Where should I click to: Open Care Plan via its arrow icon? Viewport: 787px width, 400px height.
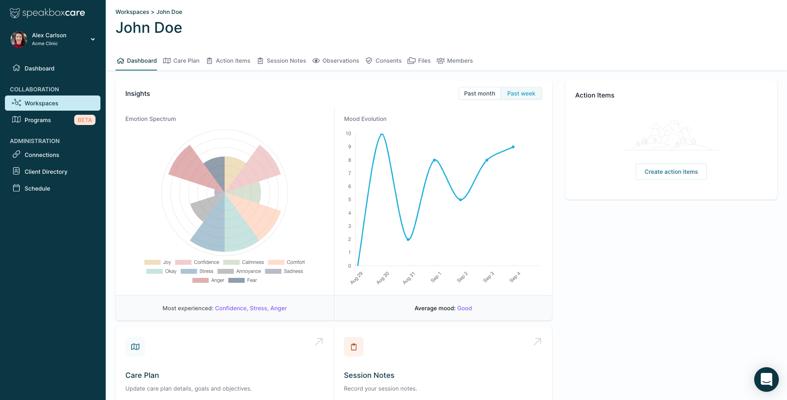[319, 342]
